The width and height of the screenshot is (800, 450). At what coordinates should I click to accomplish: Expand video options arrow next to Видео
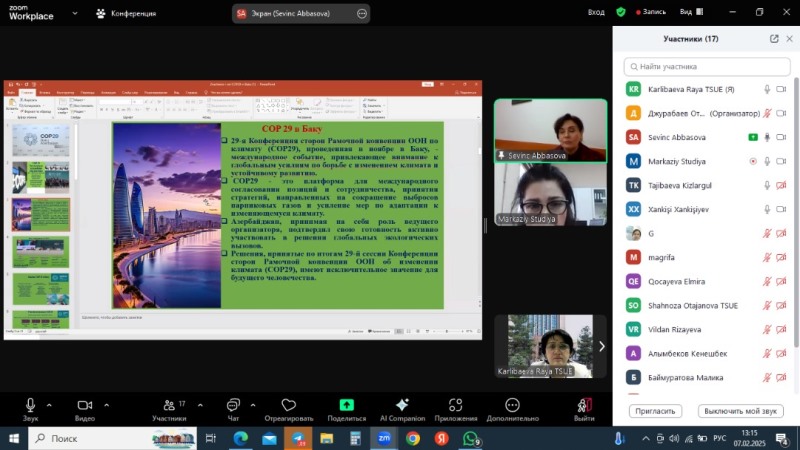pyautogui.click(x=106, y=405)
